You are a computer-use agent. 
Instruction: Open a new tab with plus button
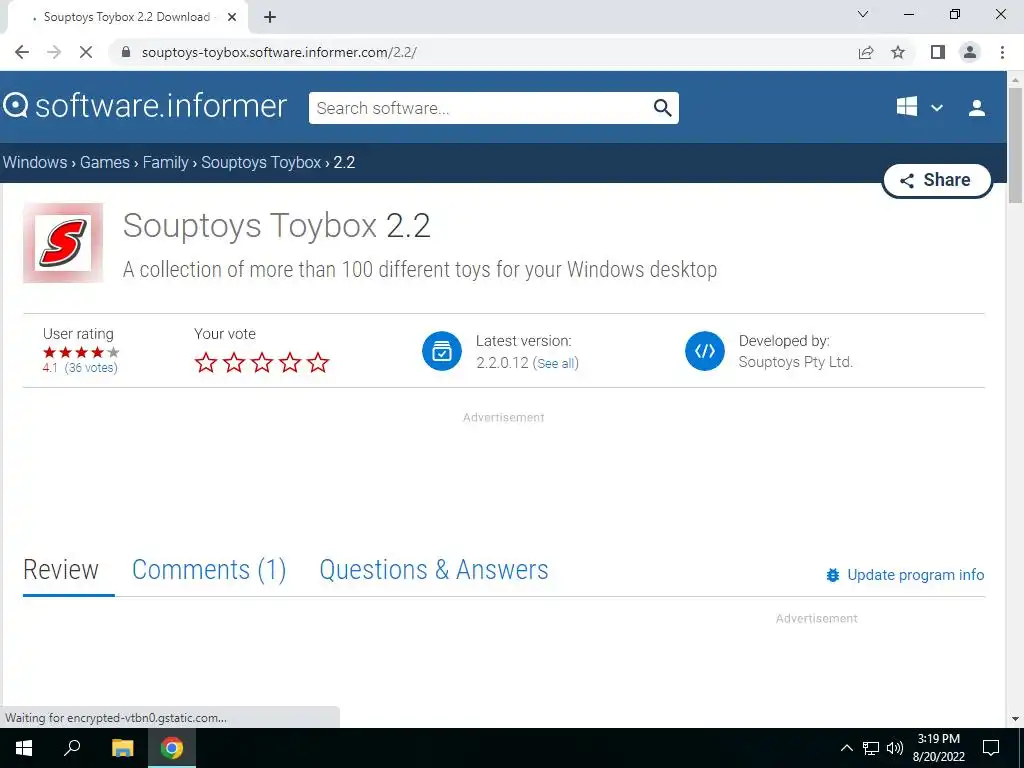tap(270, 17)
